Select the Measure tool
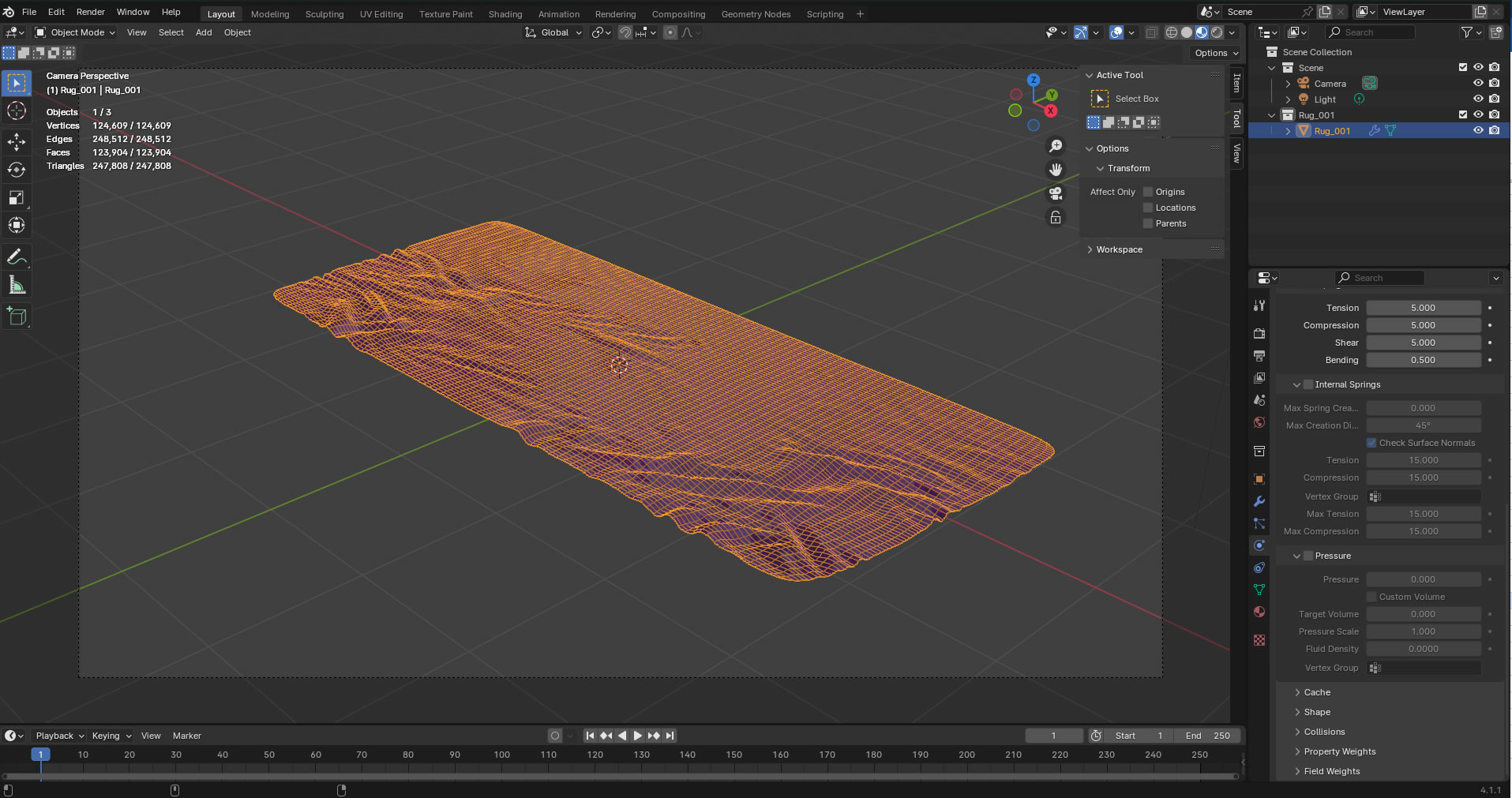The height and width of the screenshot is (798, 1512). click(x=17, y=285)
